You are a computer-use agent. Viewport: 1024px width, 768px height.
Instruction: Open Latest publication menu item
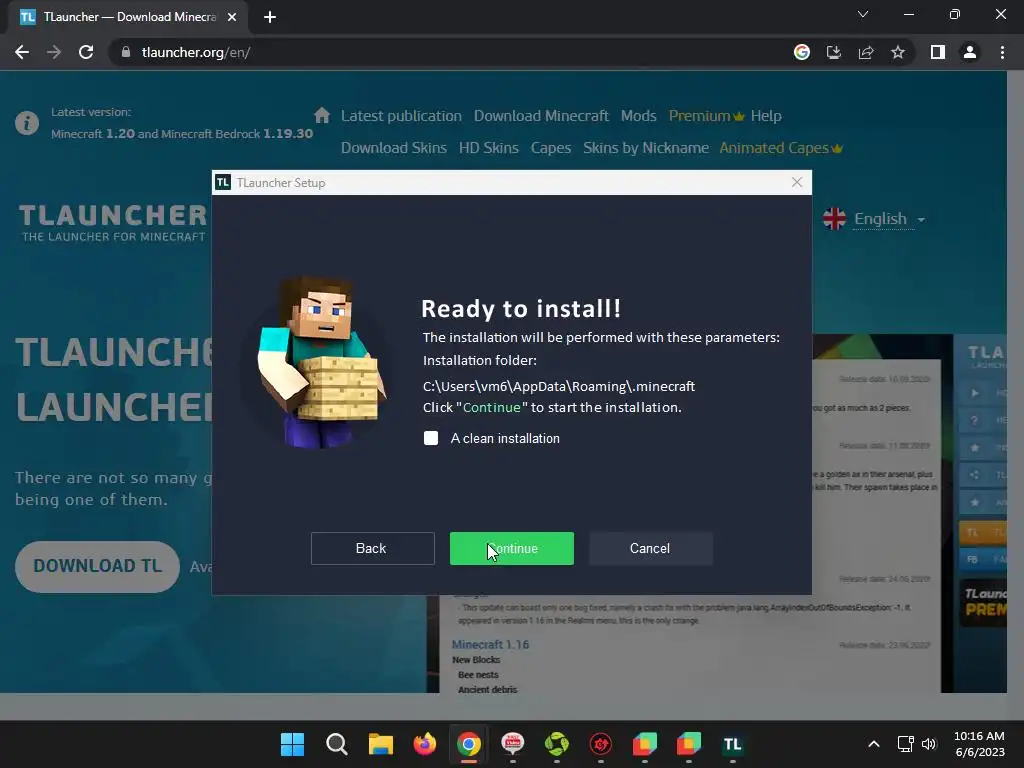point(401,116)
